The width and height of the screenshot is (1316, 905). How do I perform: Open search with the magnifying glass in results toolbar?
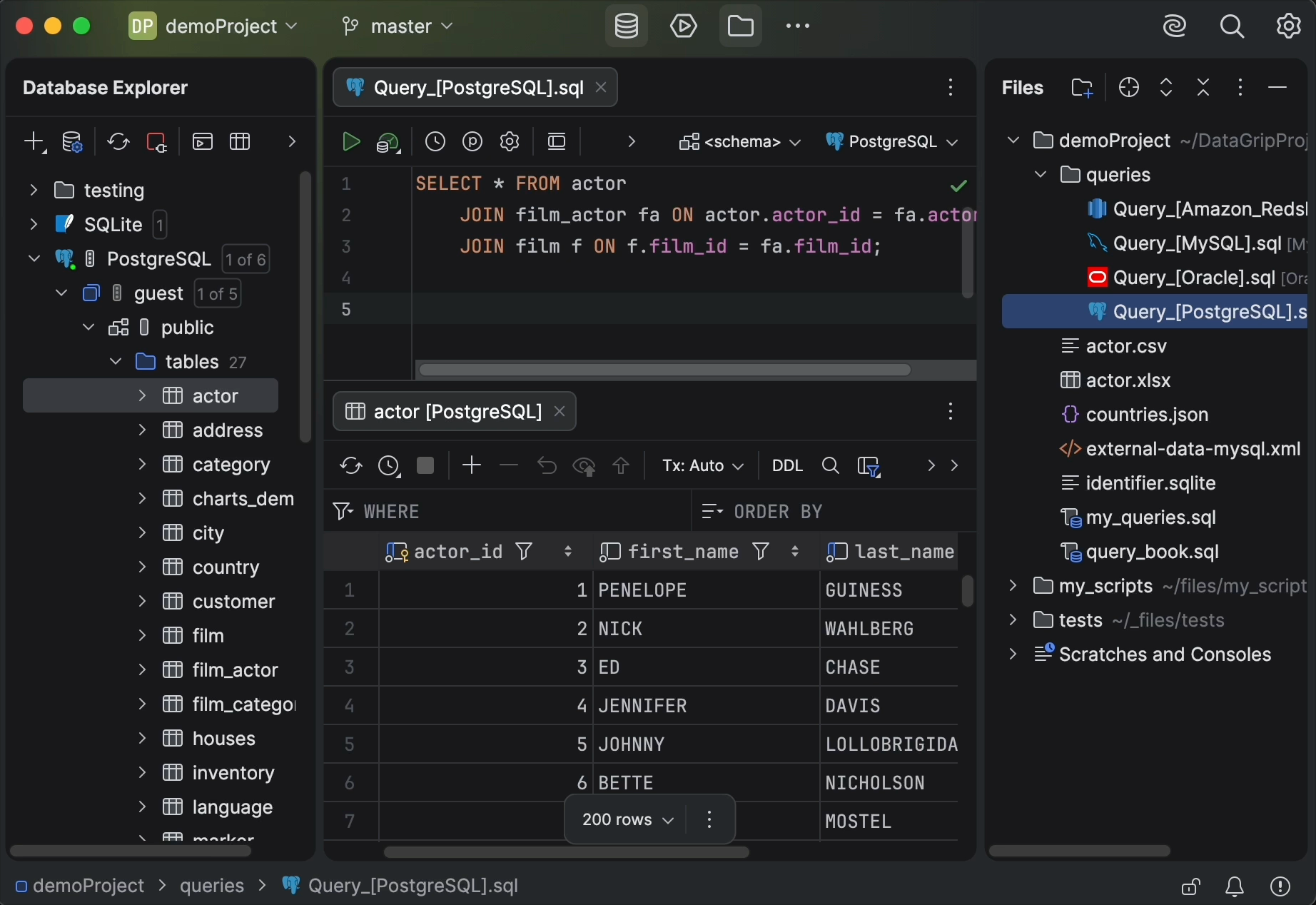(x=830, y=465)
